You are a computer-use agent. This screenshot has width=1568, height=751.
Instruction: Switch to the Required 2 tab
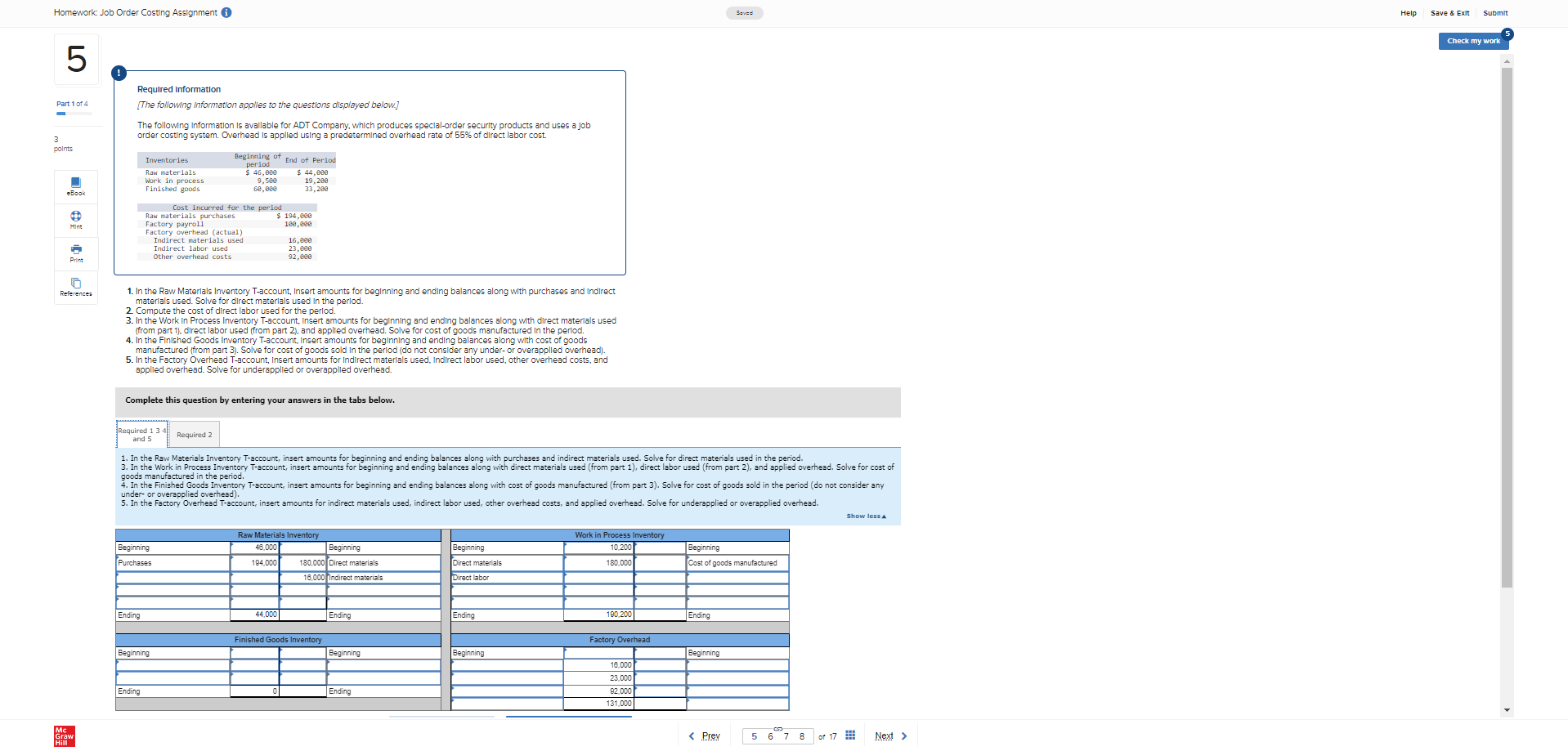tap(193, 434)
